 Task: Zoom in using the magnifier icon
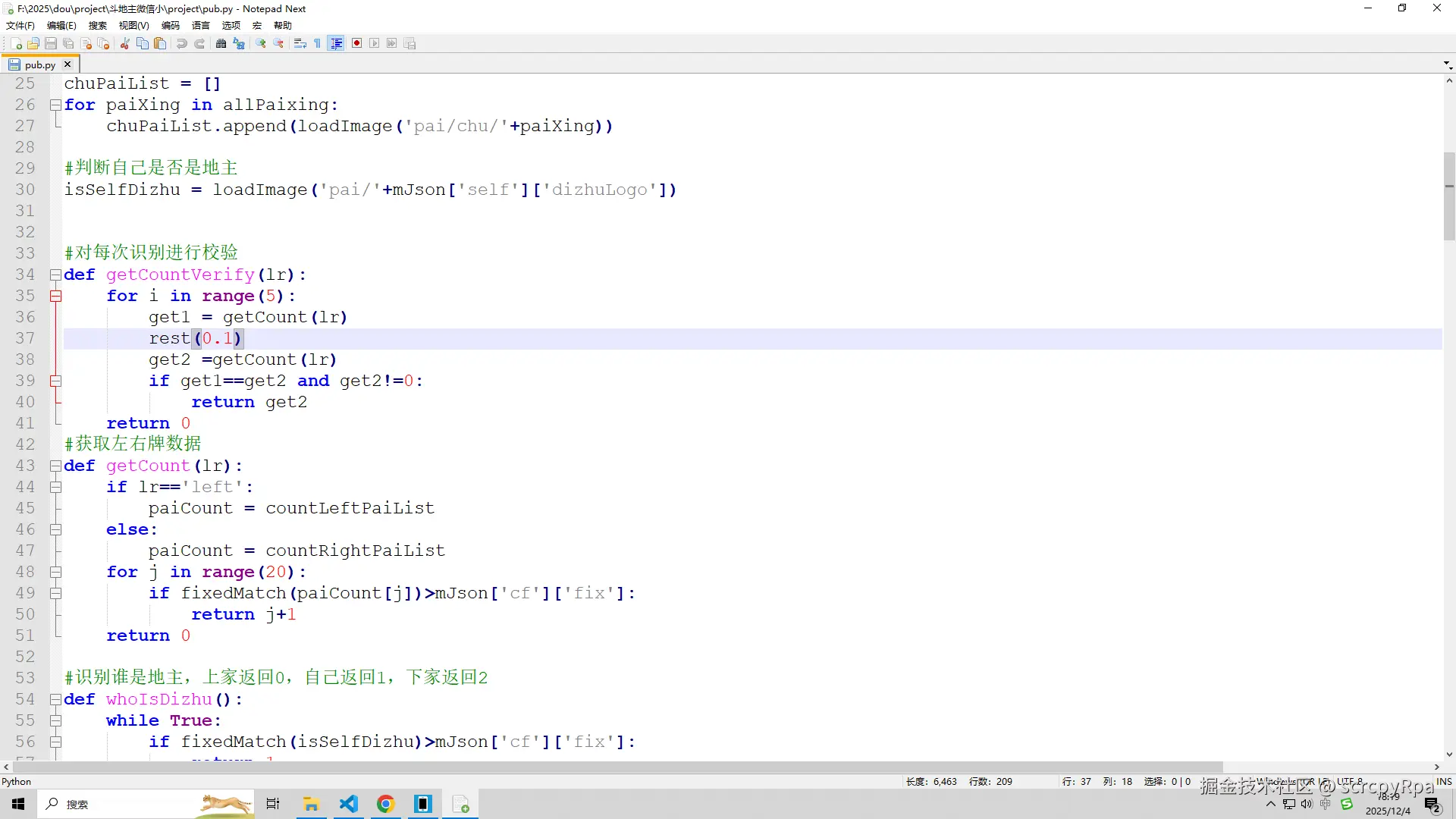tap(260, 43)
